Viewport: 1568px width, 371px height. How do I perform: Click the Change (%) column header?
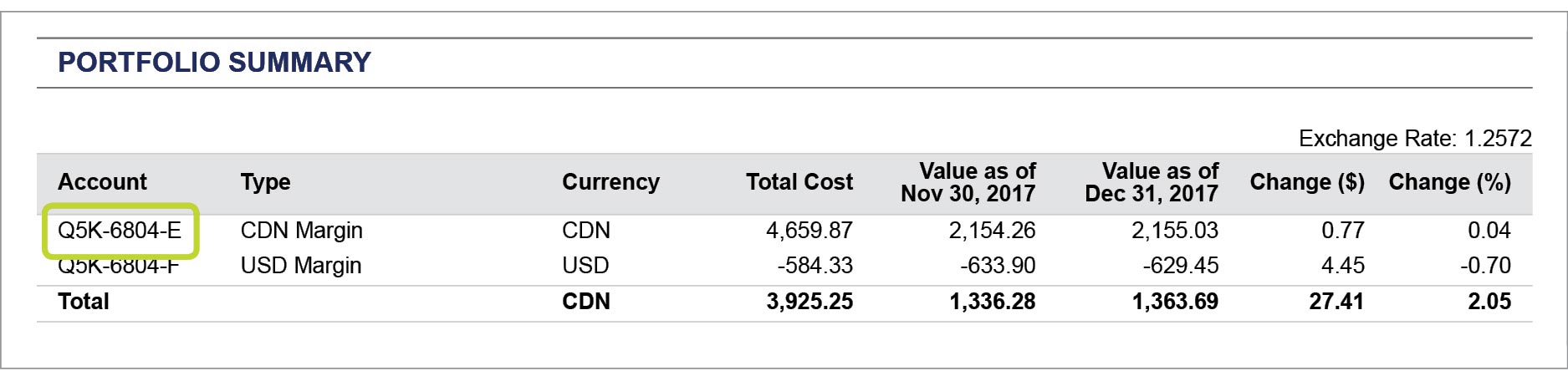1449,182
